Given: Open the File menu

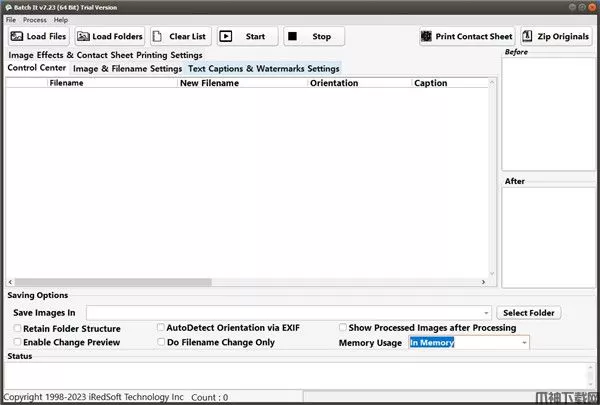Looking at the screenshot, I should [x=11, y=20].
